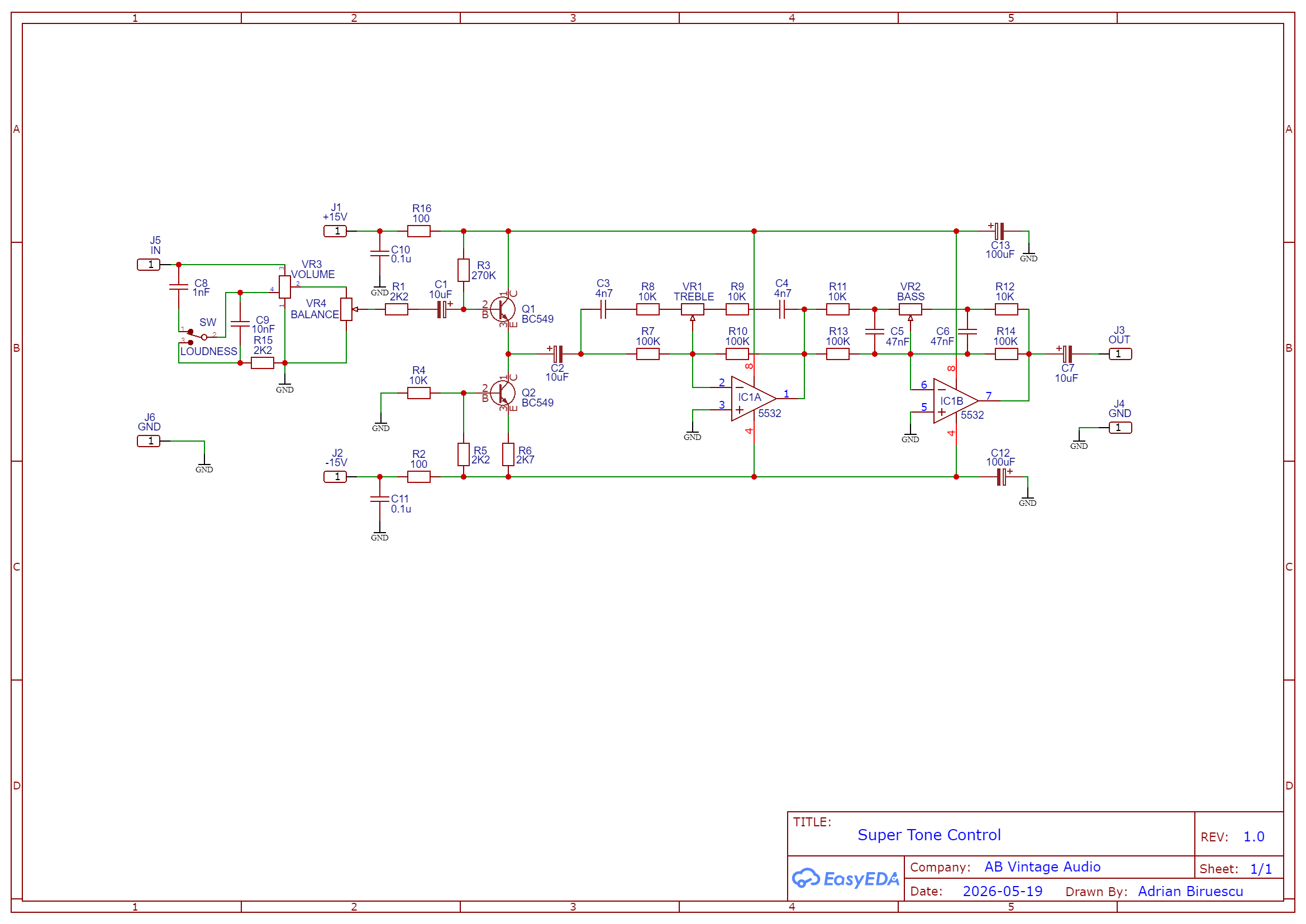Pick the VR2 BASS potentiometer symbol
The height and width of the screenshot is (924, 1306).
tap(910, 310)
